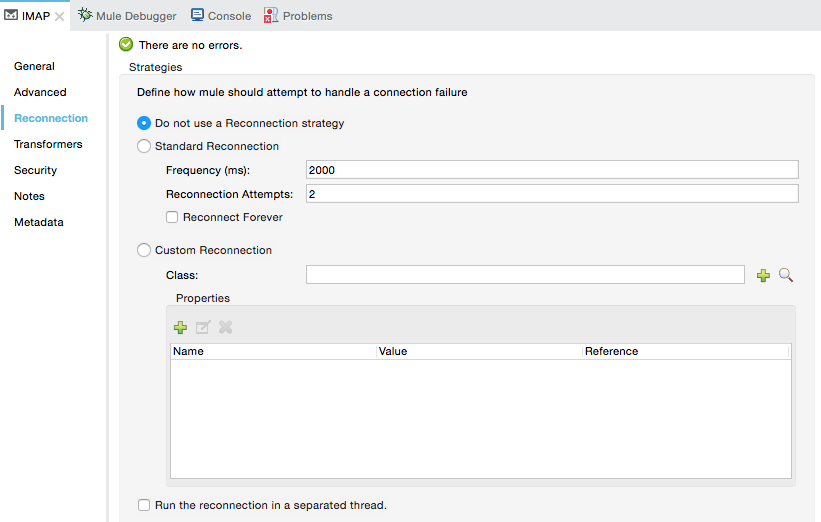Check Run the reconnection in a separated thread
821x522 pixels.
coord(144,505)
